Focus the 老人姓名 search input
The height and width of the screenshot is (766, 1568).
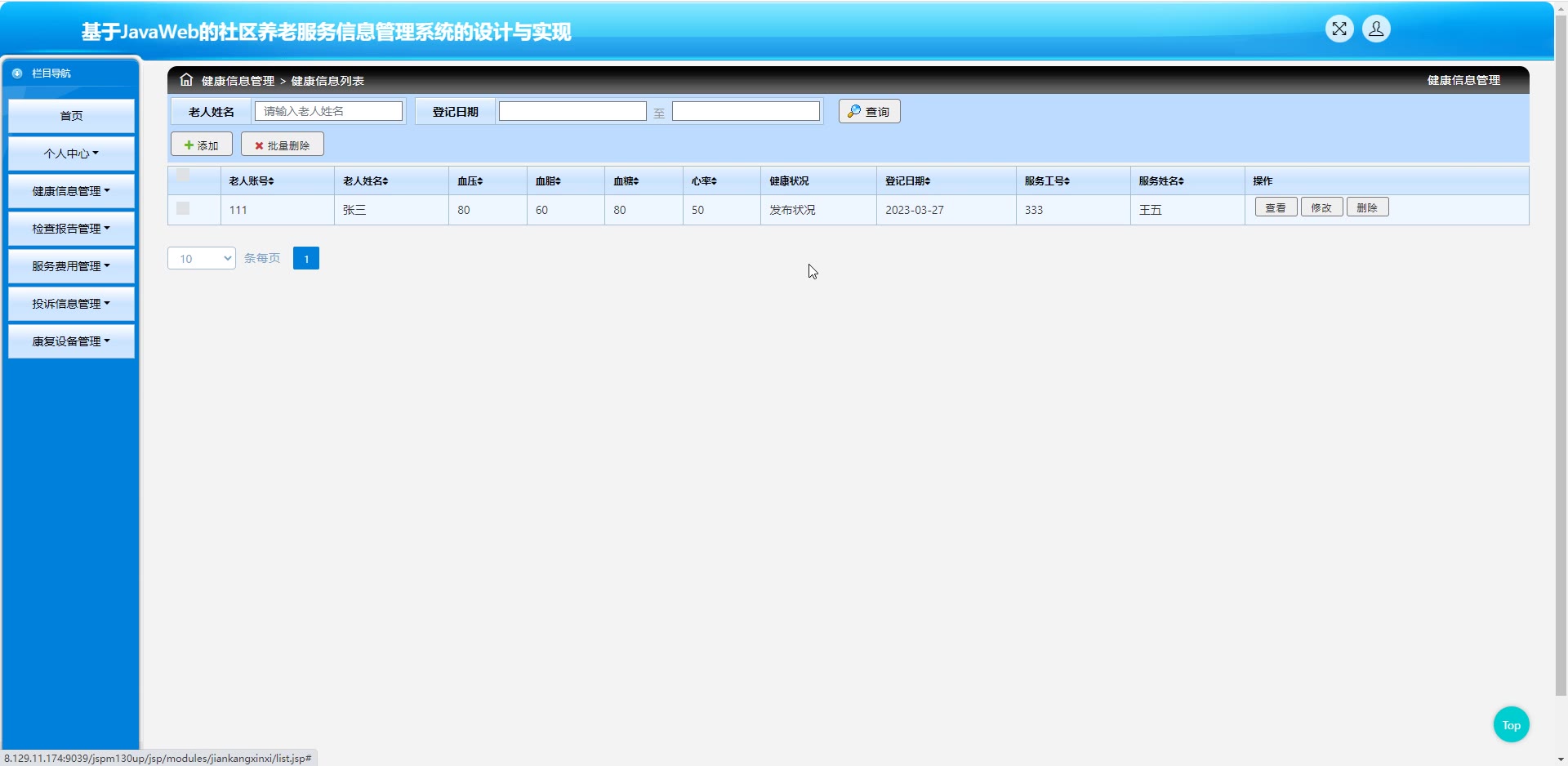click(328, 111)
